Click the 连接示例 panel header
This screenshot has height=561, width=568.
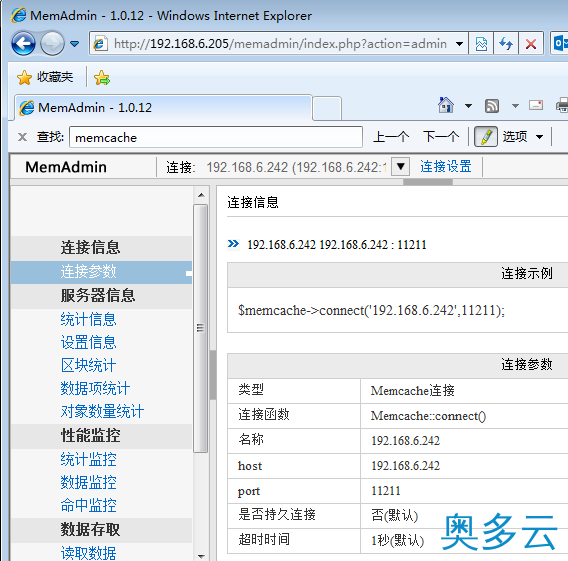click(x=526, y=273)
